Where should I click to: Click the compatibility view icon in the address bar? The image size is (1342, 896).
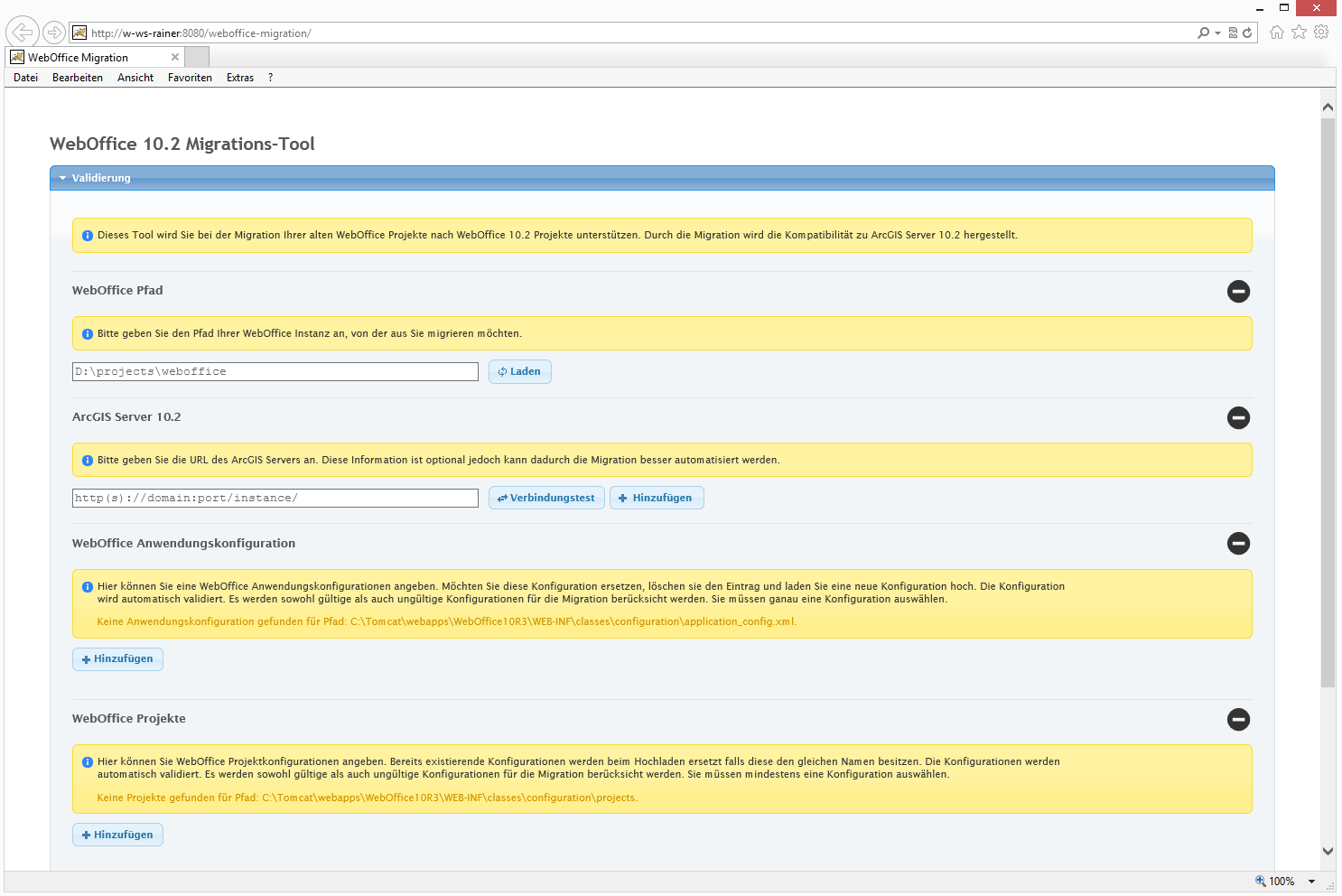pos(1232,32)
